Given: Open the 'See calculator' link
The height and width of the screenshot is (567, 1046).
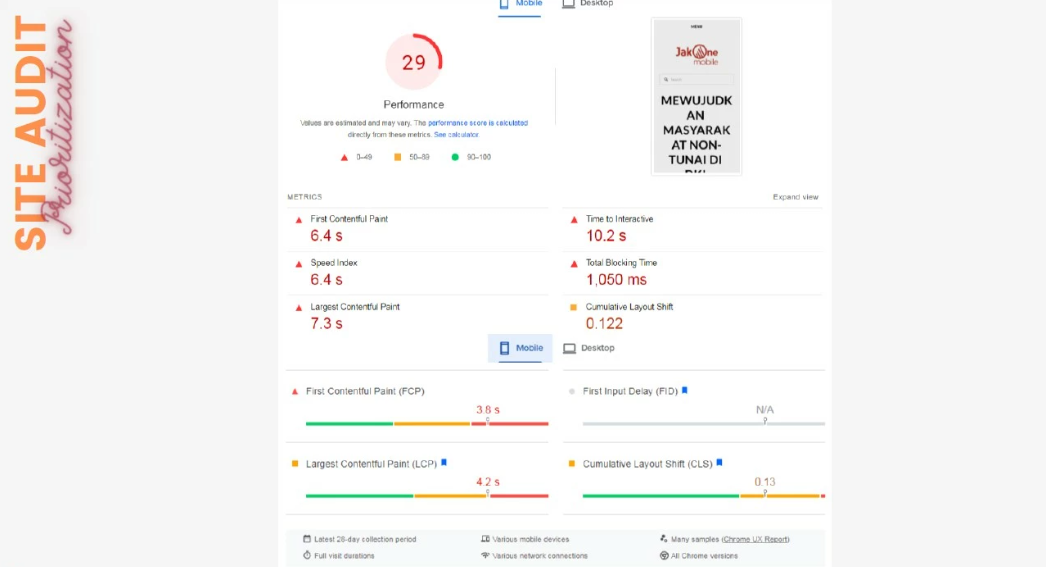Looking at the screenshot, I should [x=456, y=135].
